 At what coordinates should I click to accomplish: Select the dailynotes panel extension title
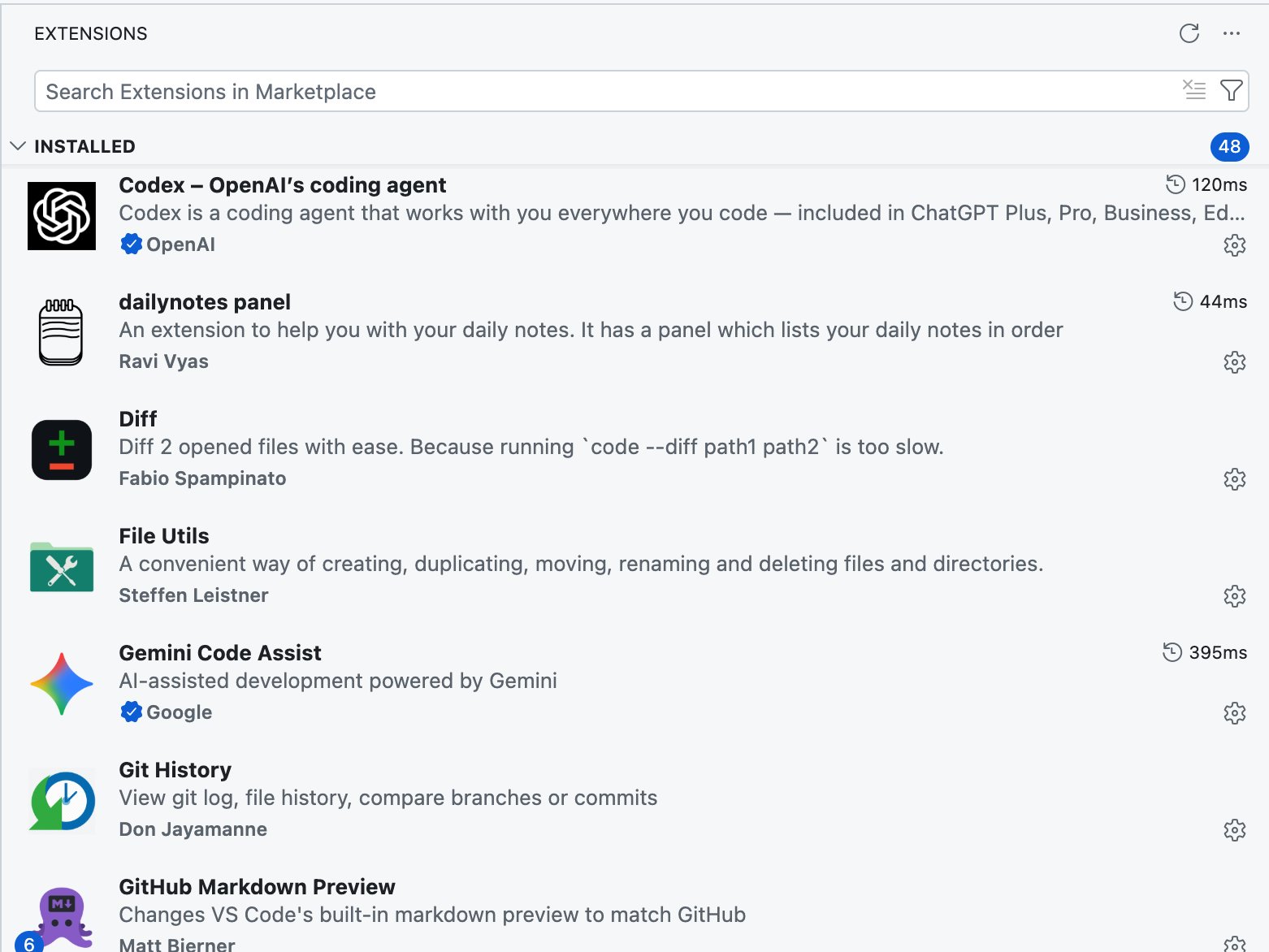click(205, 302)
